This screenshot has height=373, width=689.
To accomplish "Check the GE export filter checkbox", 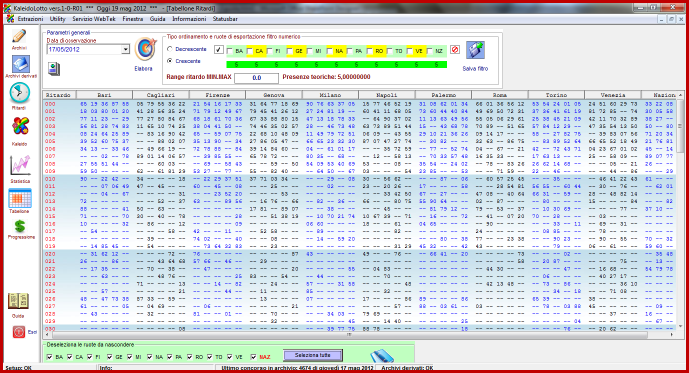I will point(290,51).
